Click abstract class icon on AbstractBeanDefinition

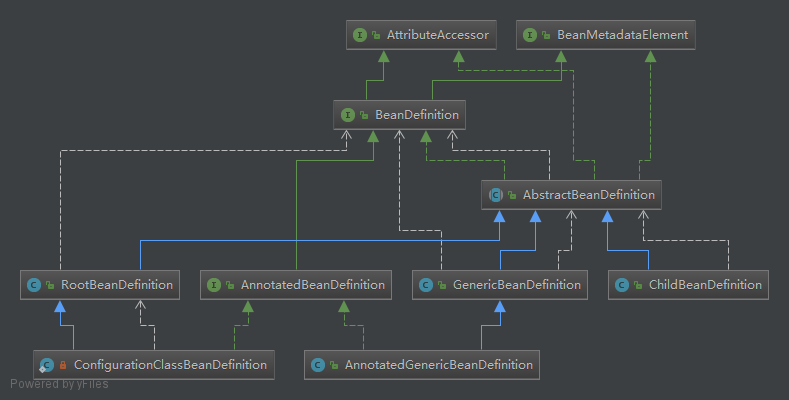pyautogui.click(x=496, y=195)
